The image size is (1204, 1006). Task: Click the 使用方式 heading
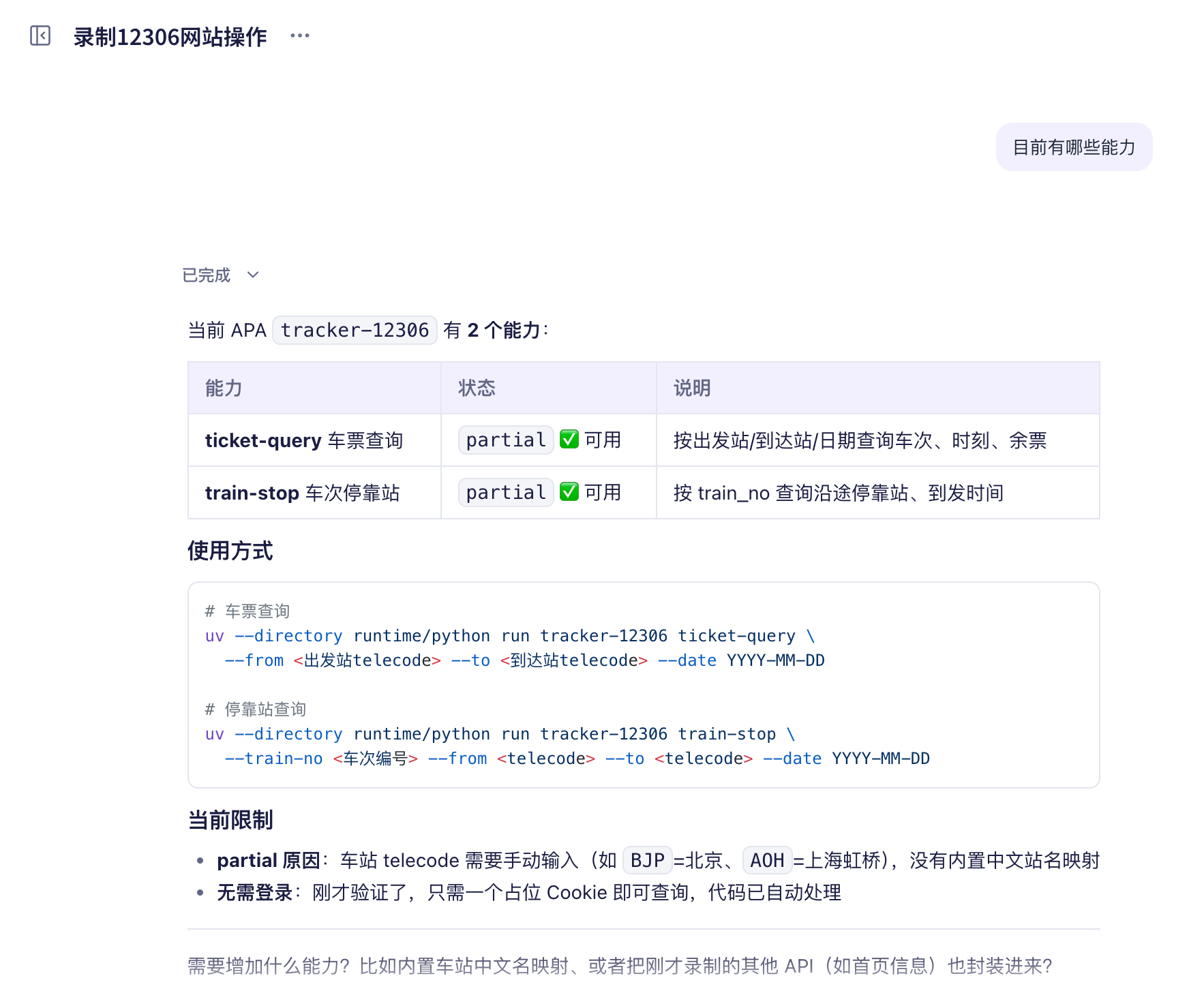pos(230,551)
